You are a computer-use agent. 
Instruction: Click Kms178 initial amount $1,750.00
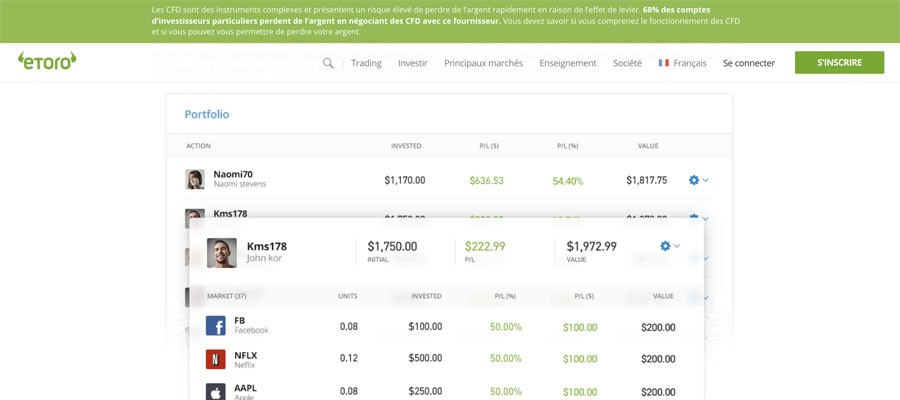(393, 246)
